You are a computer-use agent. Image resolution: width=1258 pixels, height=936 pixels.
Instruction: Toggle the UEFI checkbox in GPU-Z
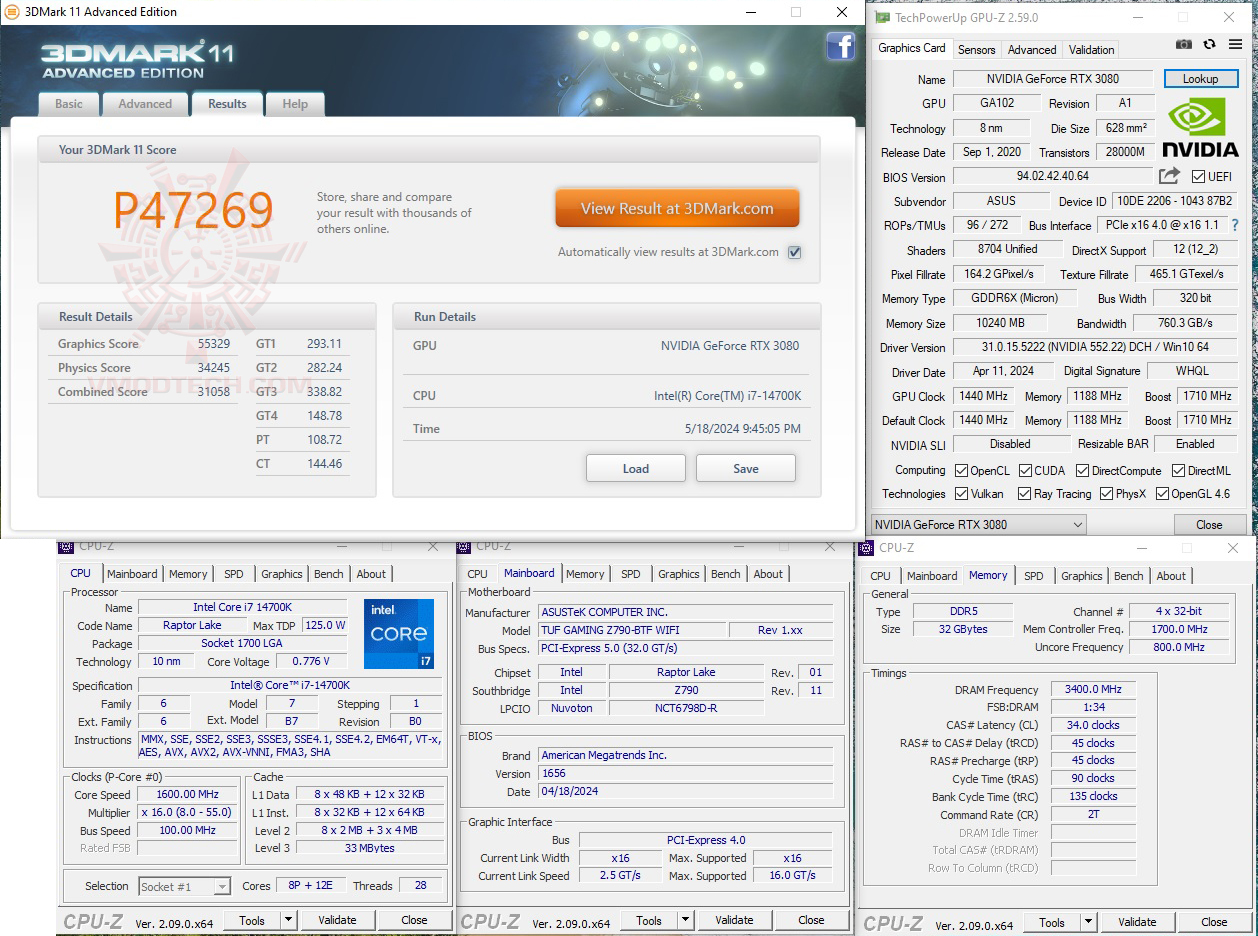(x=1198, y=177)
